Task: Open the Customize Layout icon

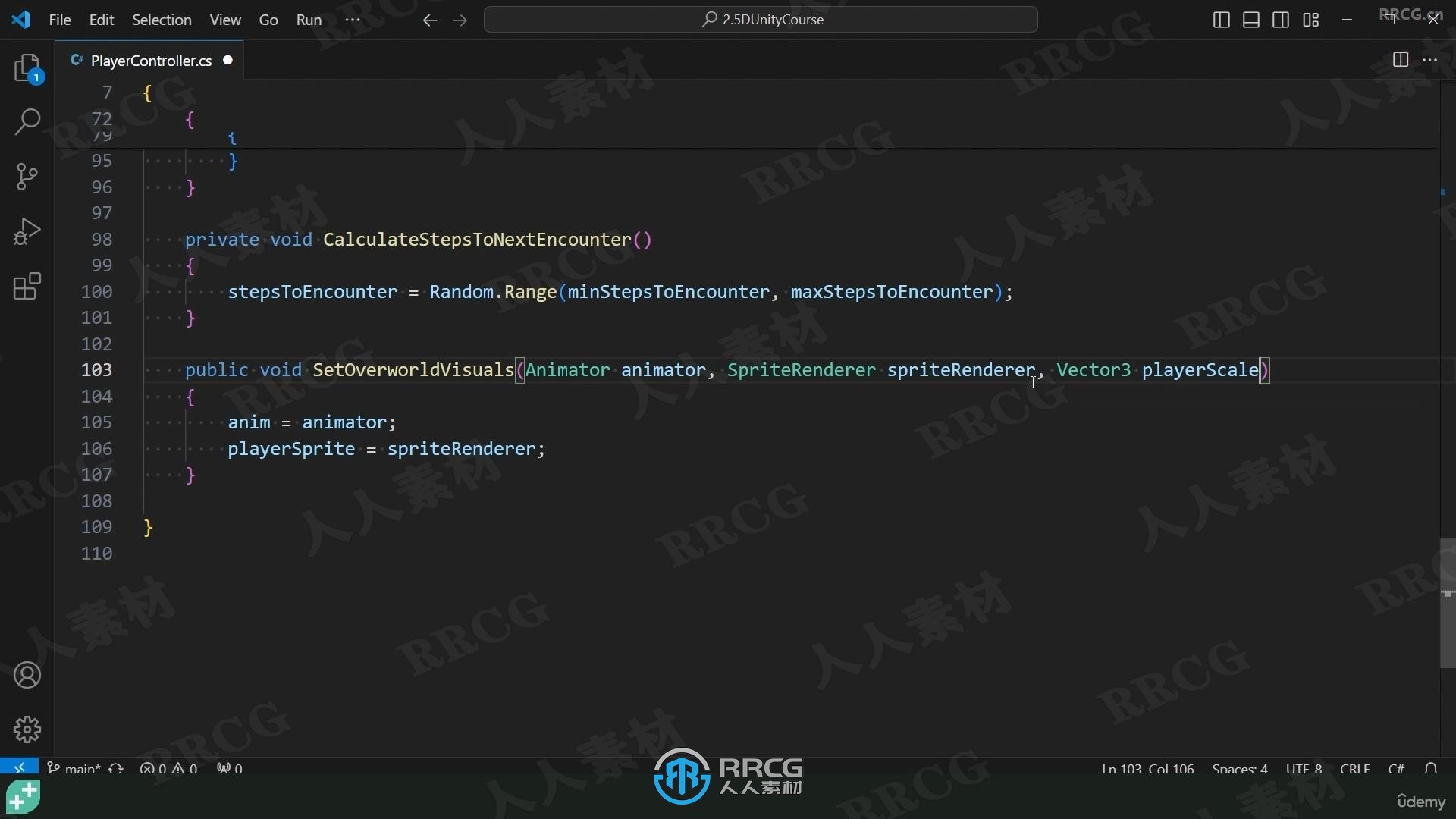Action: [1311, 20]
